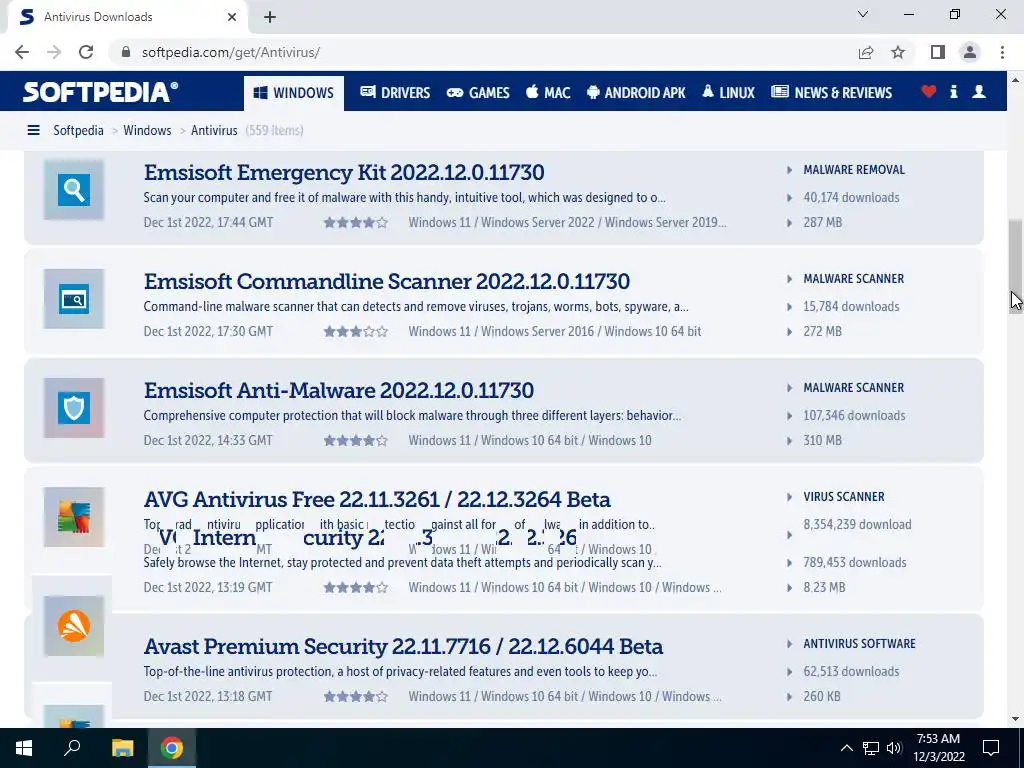Open AVG Antivirus Free title link

tap(377, 500)
